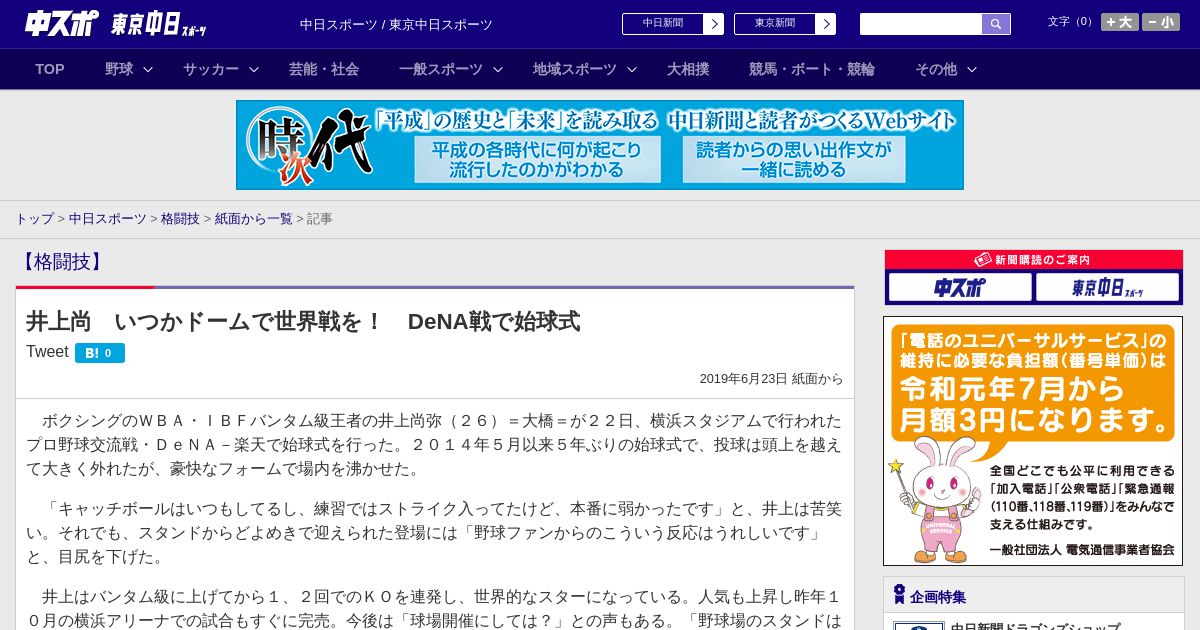Open the 大相撲 menu item
Image resolution: width=1200 pixels, height=630 pixels.
click(688, 69)
